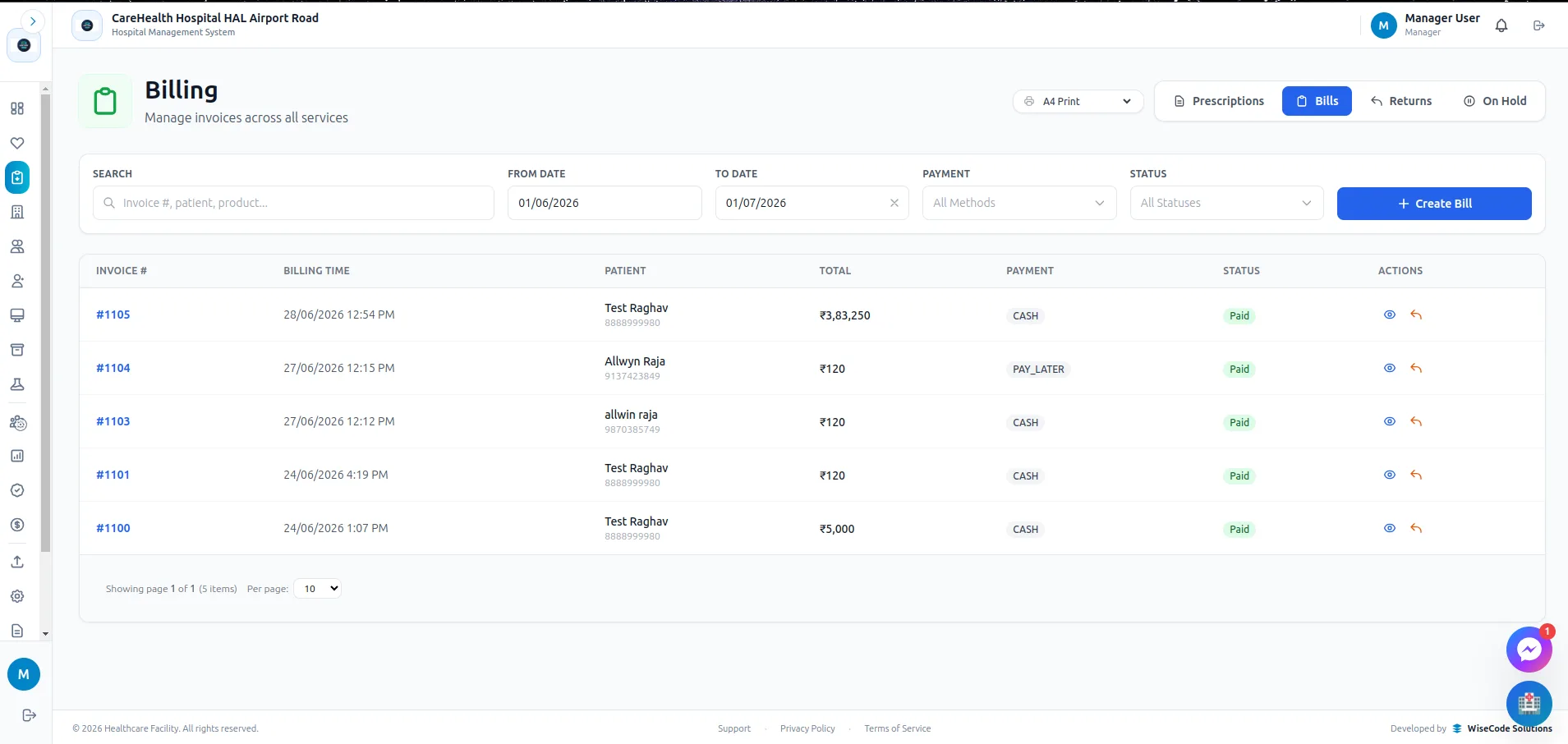
Task: Open the settings gear icon in sidebar
Action: tap(17, 596)
